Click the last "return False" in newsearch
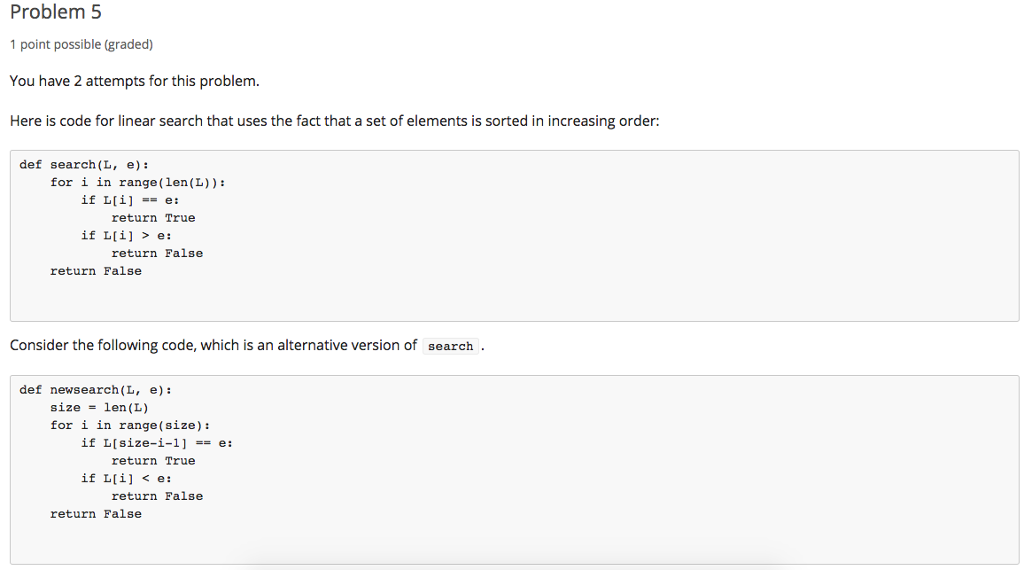 coord(96,514)
